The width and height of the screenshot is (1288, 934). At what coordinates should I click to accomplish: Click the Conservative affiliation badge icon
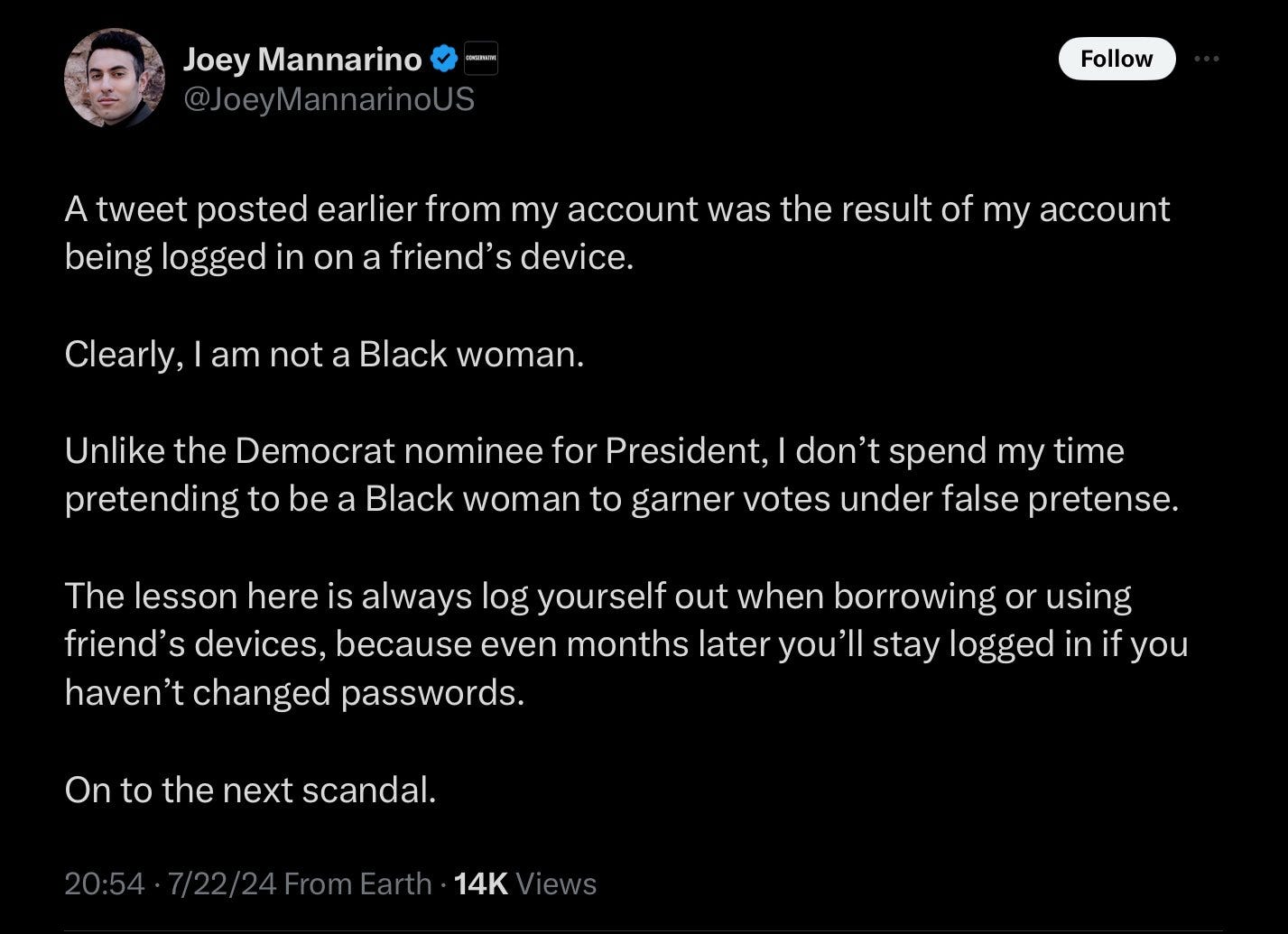click(x=481, y=60)
